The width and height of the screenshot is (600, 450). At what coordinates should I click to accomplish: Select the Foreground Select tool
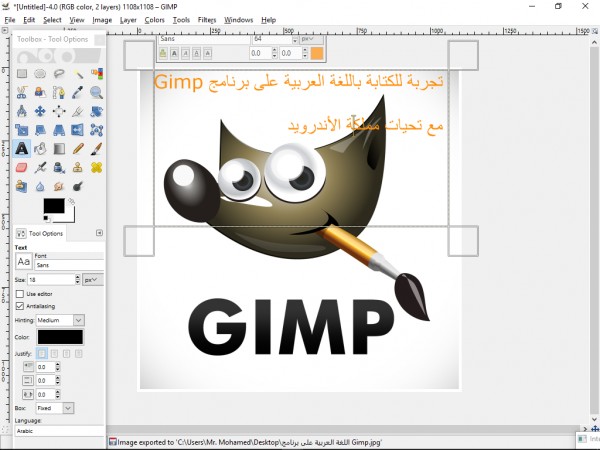40,92
